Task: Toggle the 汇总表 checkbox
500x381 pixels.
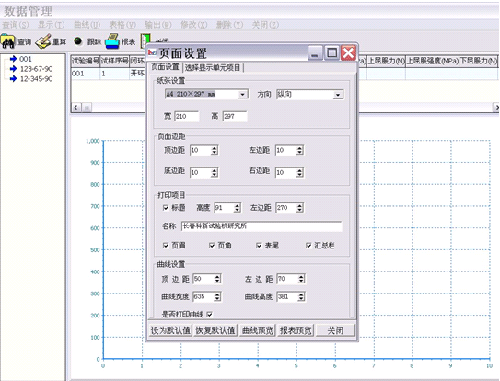Action: 309,245
